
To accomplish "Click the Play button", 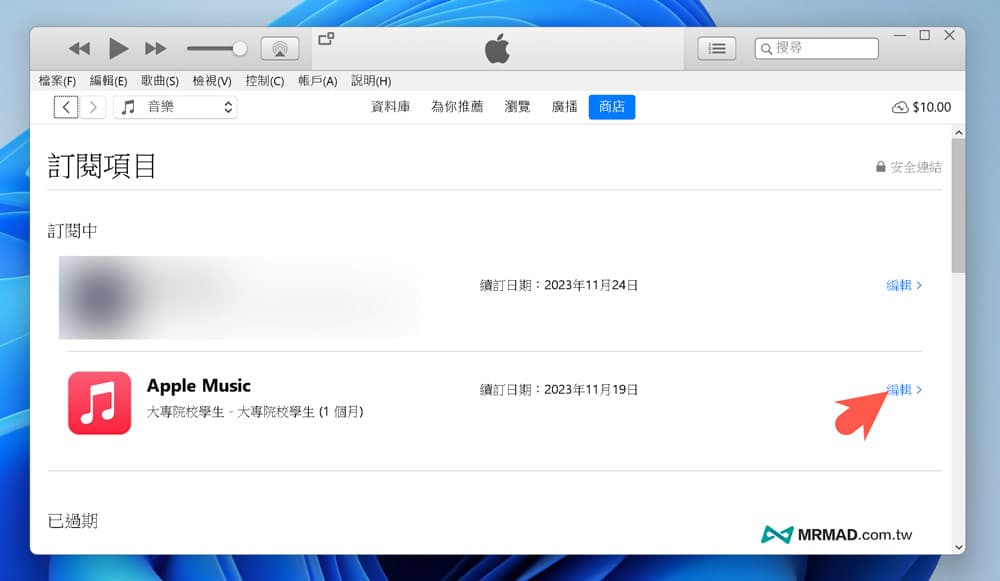I will (x=118, y=48).
